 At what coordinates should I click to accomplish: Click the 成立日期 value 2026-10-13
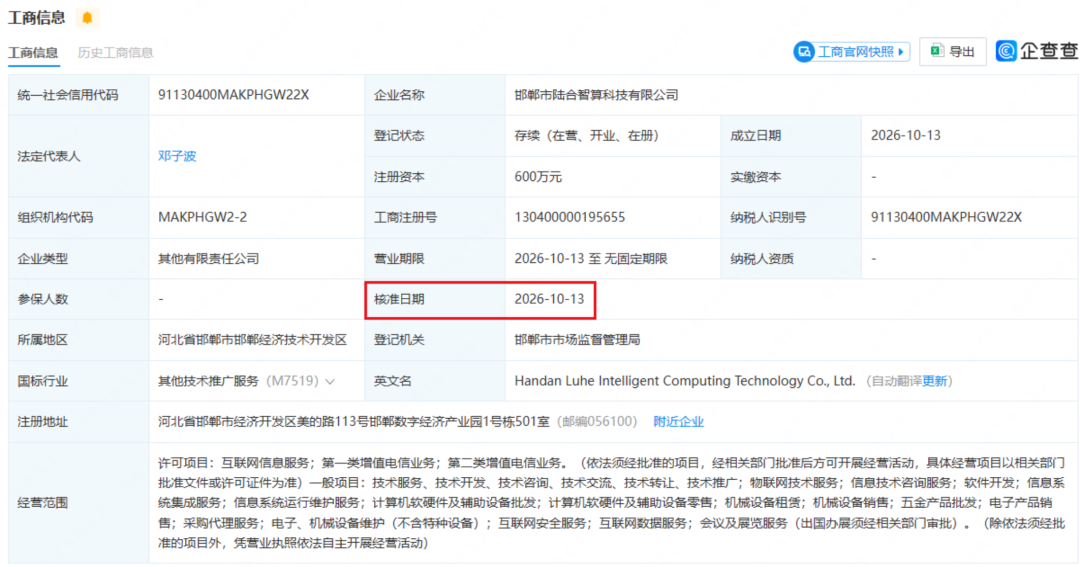(905, 136)
